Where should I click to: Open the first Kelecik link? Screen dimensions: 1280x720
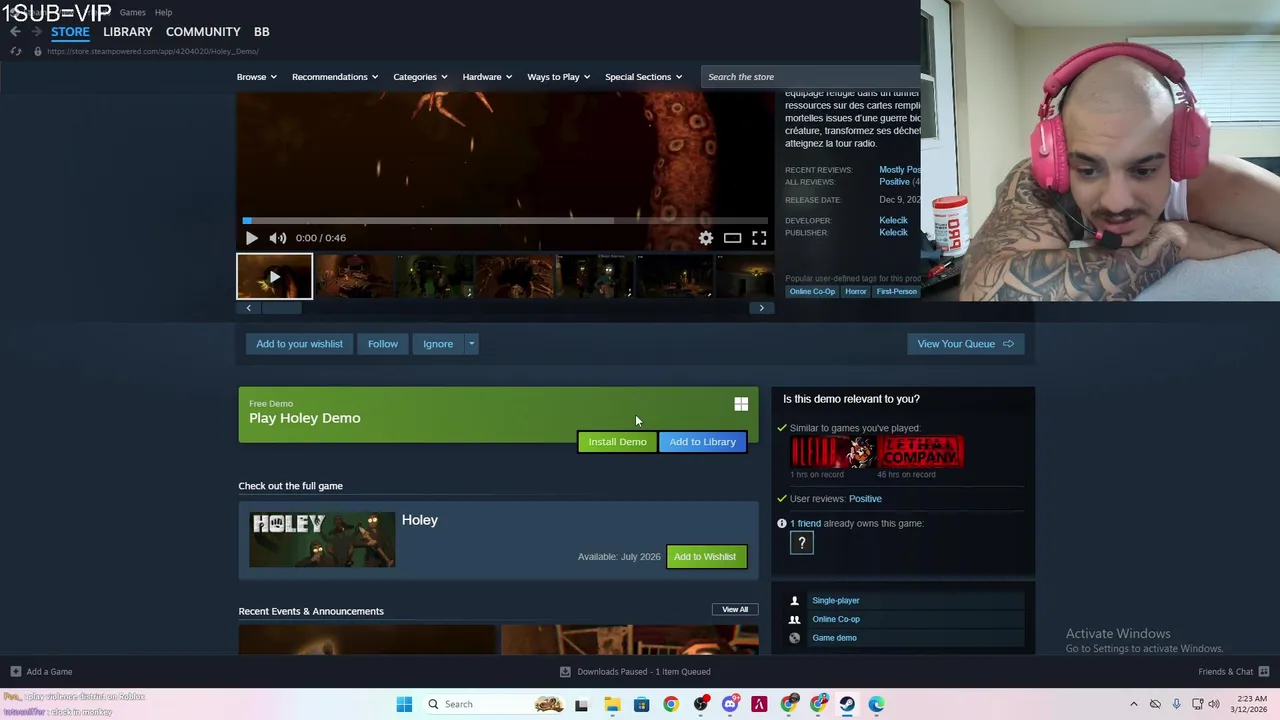point(893,220)
